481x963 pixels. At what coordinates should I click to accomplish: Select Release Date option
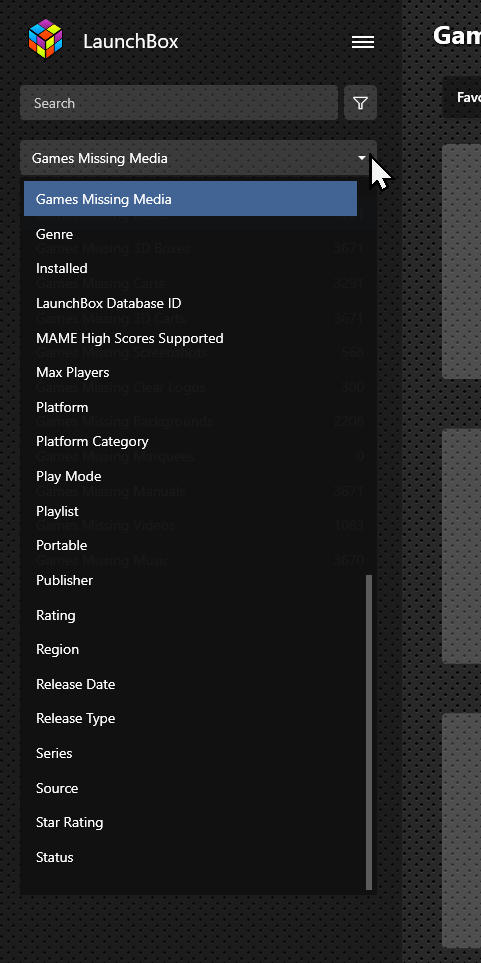point(190,684)
